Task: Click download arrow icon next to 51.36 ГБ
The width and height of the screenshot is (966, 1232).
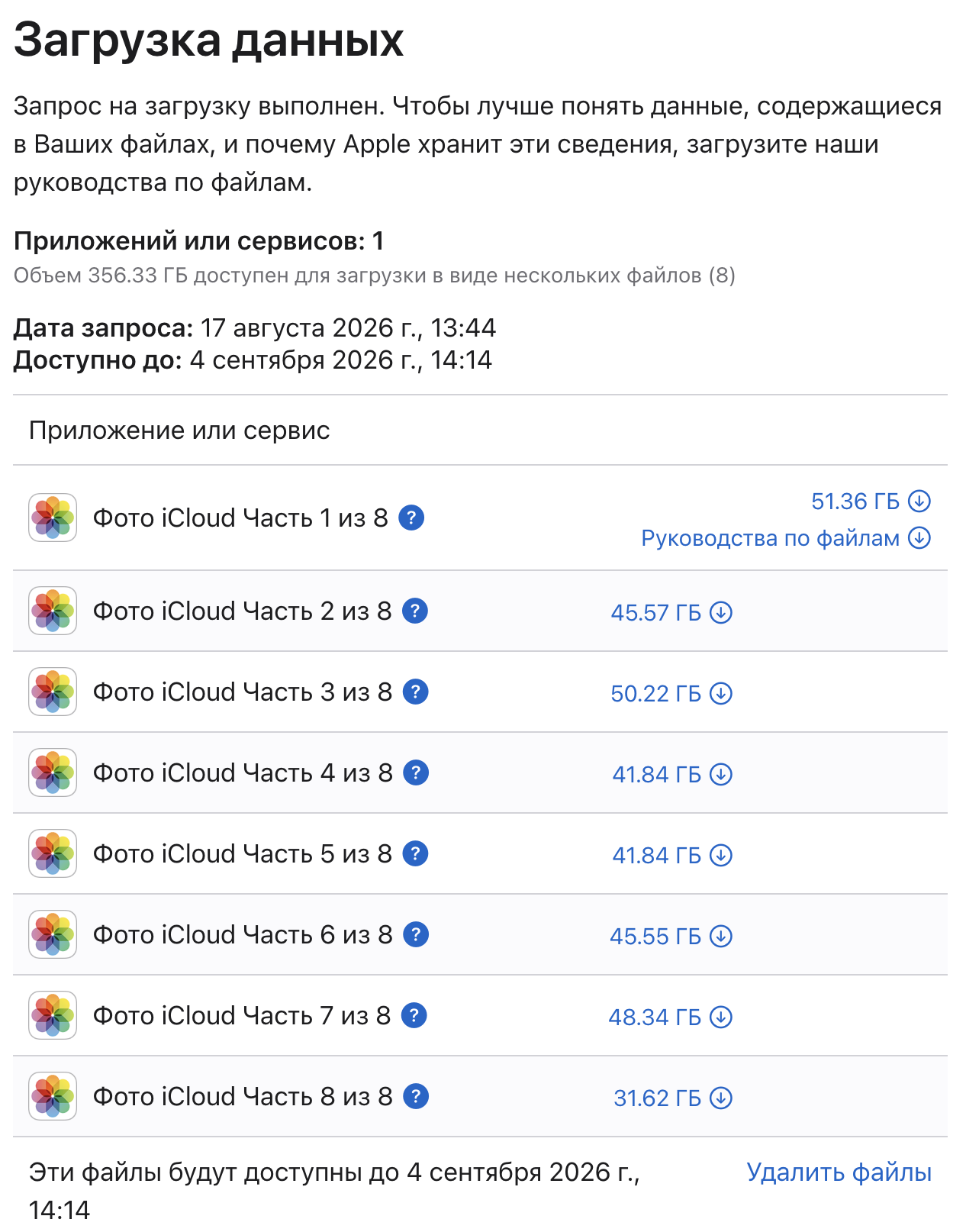Action: point(919,502)
